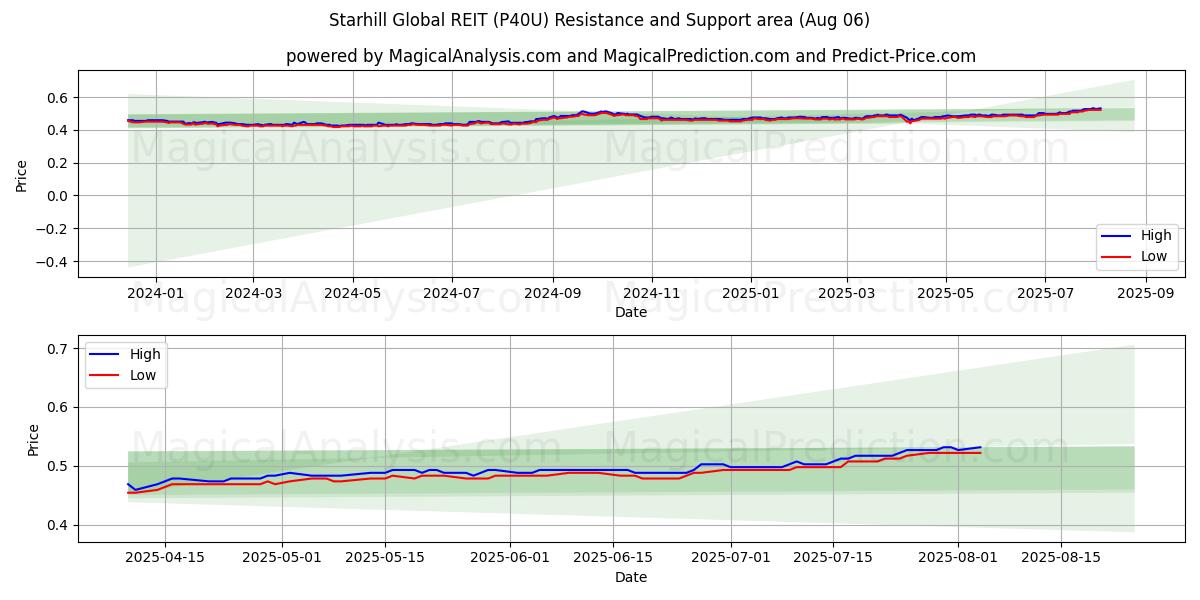This screenshot has width=1200, height=600.
Task: Click the '2025-08-15' date tick label on the bottom chart
Action: tap(1061, 559)
